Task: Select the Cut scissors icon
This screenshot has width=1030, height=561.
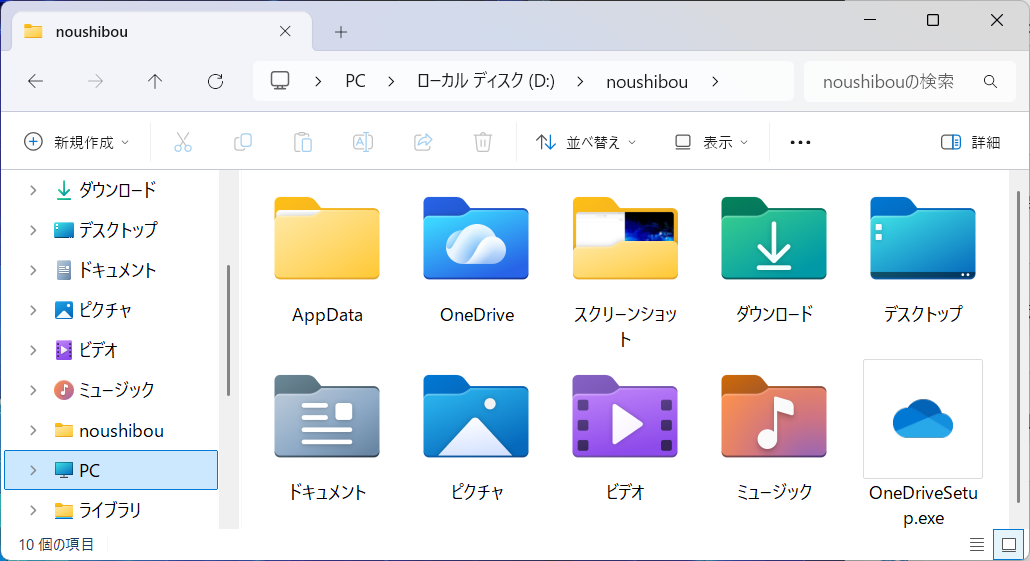Action: click(183, 142)
